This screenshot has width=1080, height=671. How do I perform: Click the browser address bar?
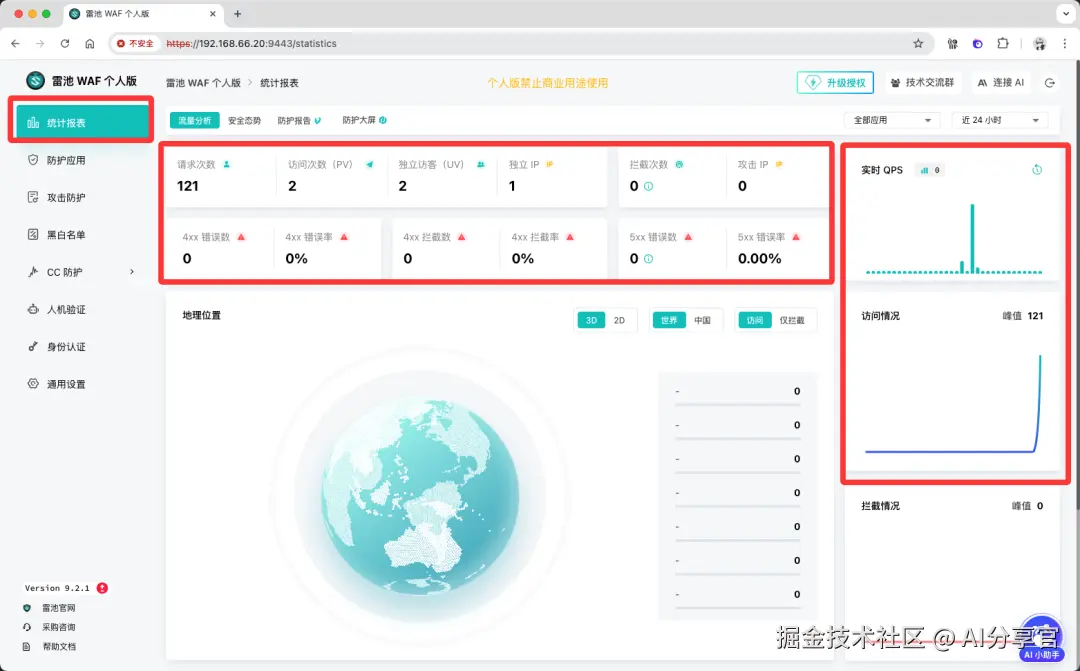[x=520, y=43]
